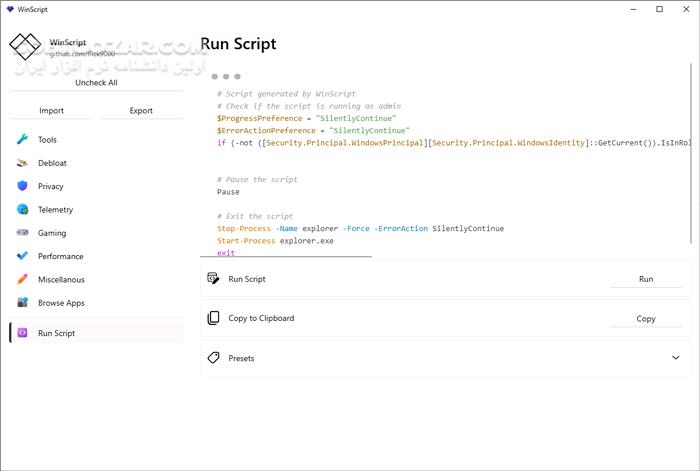Open the Gaming page
Viewport: 700px width, 471px height.
96,233
